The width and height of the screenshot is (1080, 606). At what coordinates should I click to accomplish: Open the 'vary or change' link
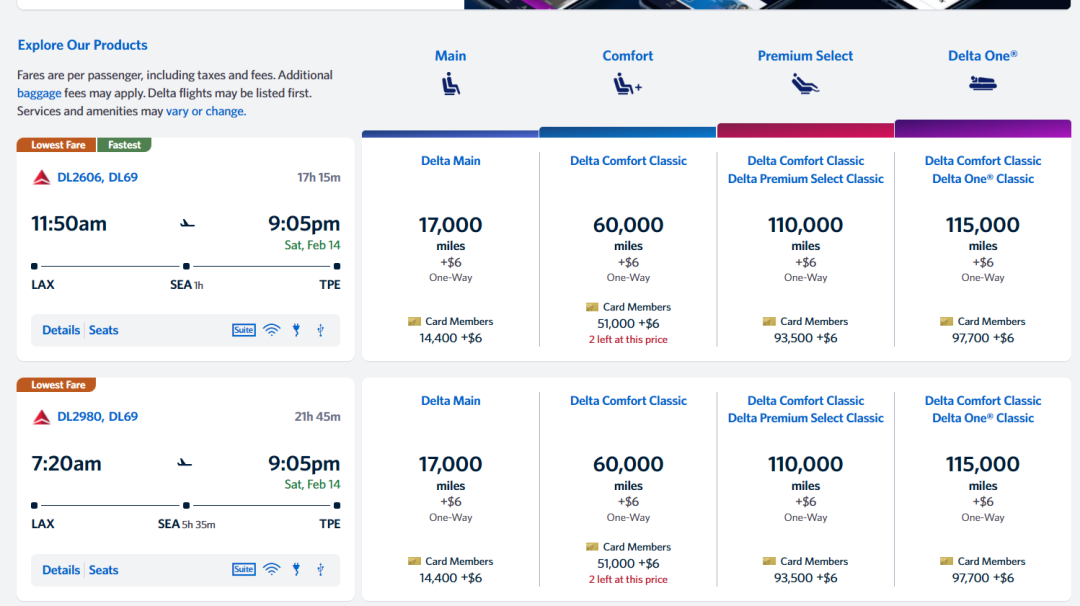pyautogui.click(x=205, y=111)
